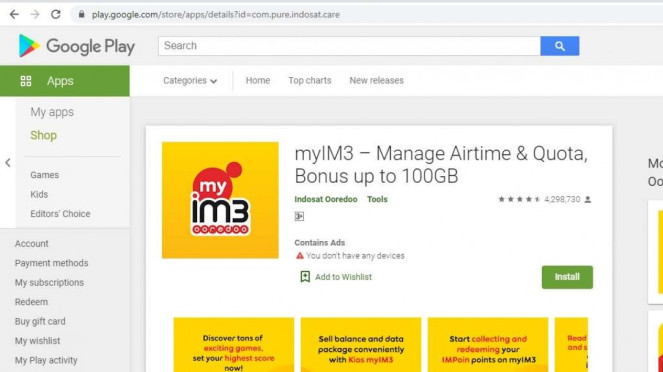
Task: Click the myIM3 app title text
Action: point(441,165)
